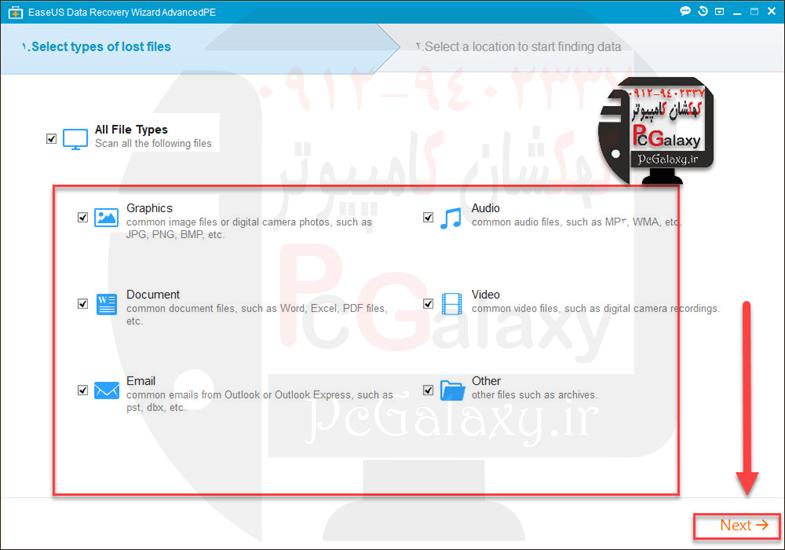
Task: Go to step 1 Select types of lost files
Action: 96,47
